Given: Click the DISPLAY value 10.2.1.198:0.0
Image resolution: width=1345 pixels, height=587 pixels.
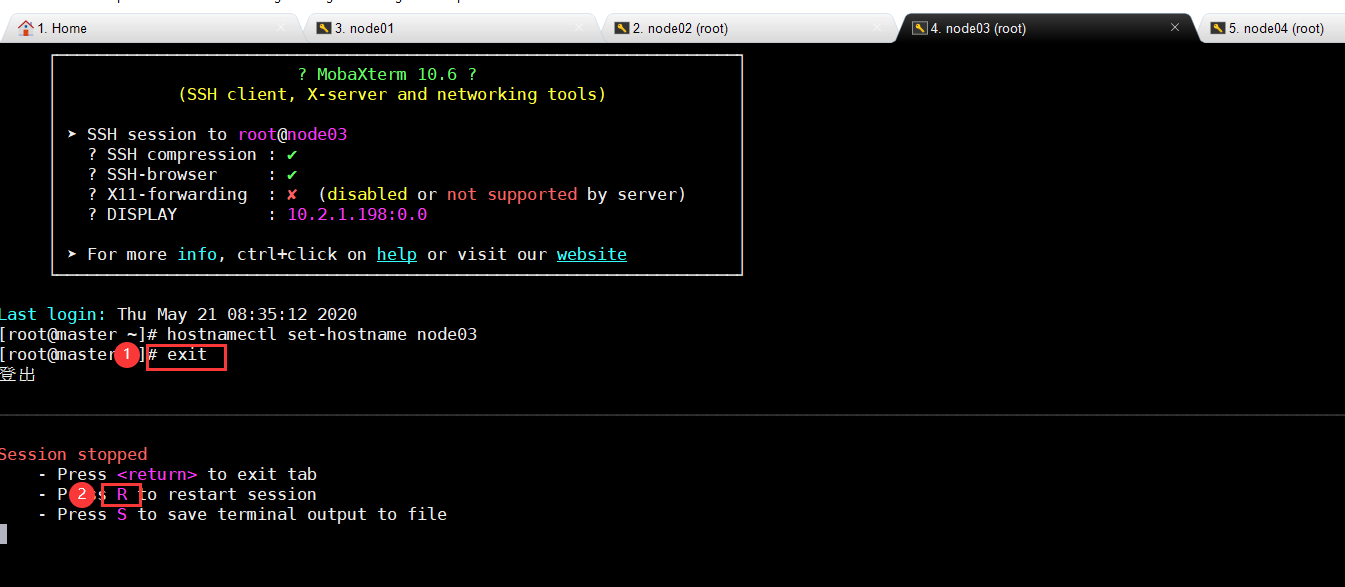Looking at the screenshot, I should pyautogui.click(x=357, y=214).
